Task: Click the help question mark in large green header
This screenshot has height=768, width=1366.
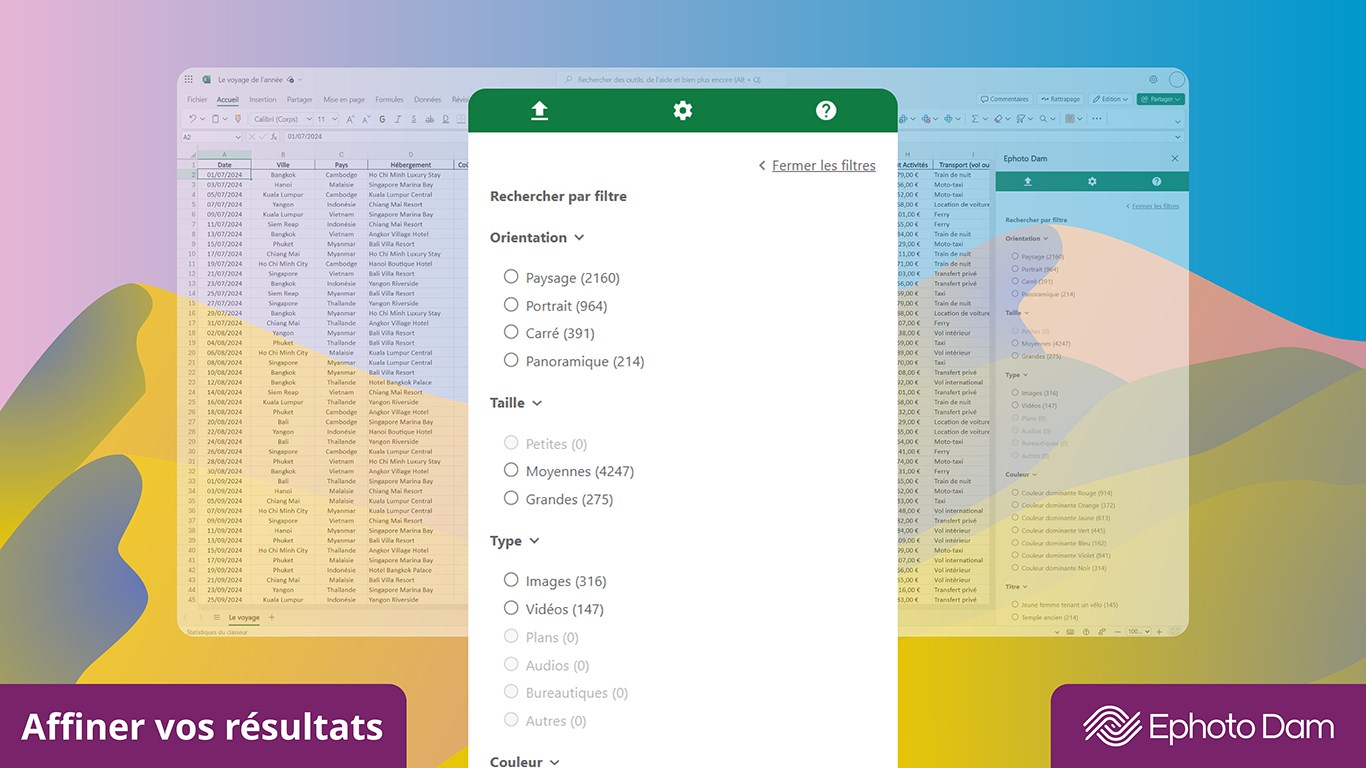Action: click(826, 110)
